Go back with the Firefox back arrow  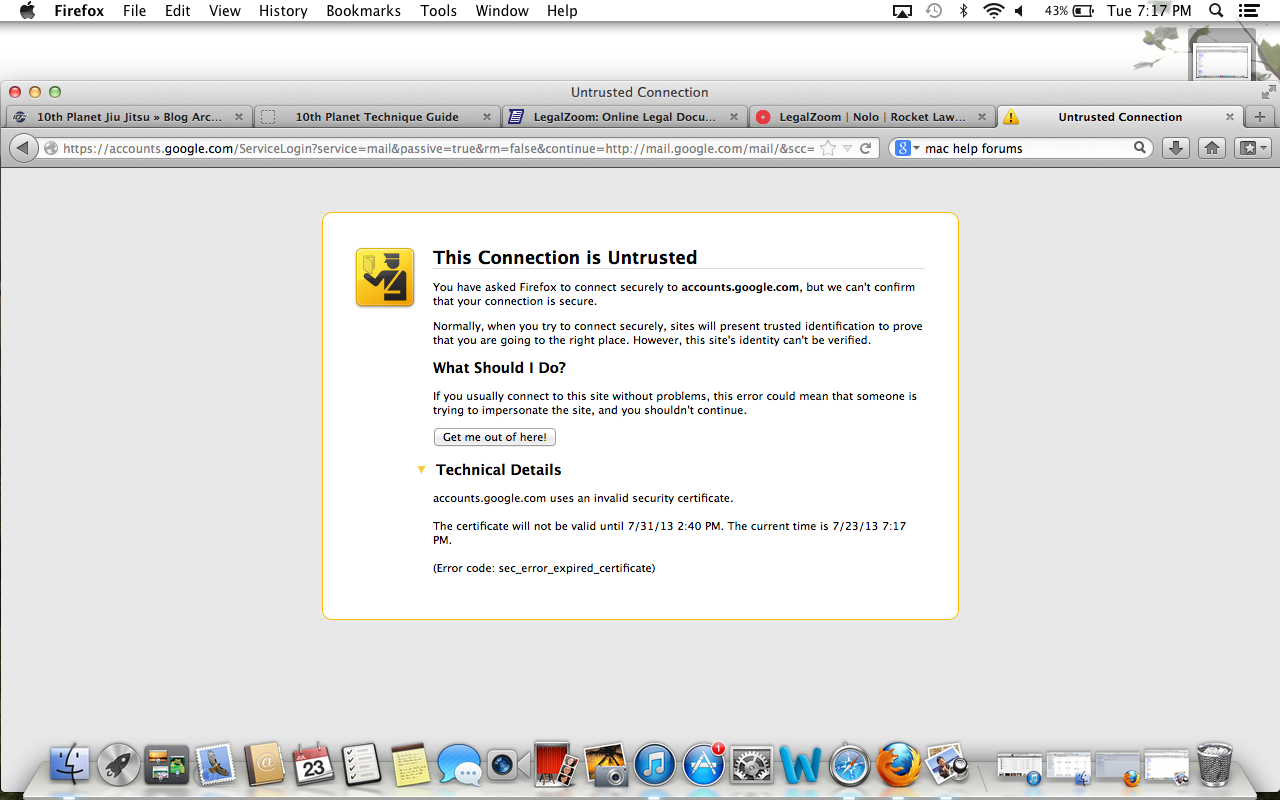pos(22,148)
